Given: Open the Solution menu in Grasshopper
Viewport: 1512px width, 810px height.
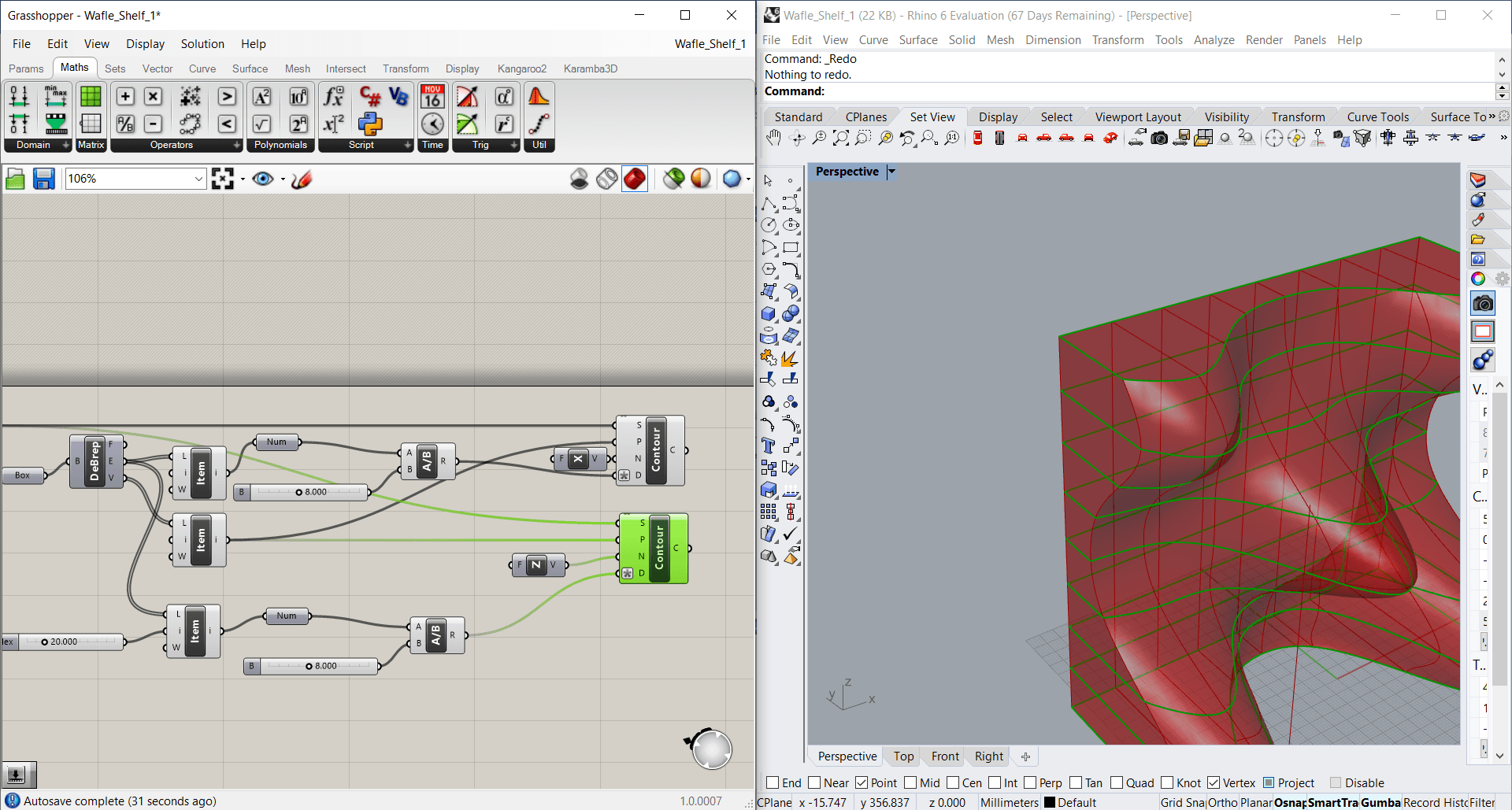Looking at the screenshot, I should (202, 44).
